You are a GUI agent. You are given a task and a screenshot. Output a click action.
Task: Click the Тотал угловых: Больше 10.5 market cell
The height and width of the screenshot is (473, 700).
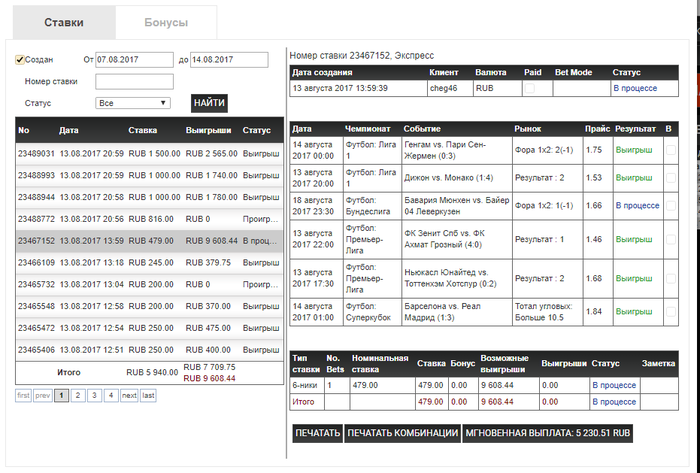tap(547, 312)
